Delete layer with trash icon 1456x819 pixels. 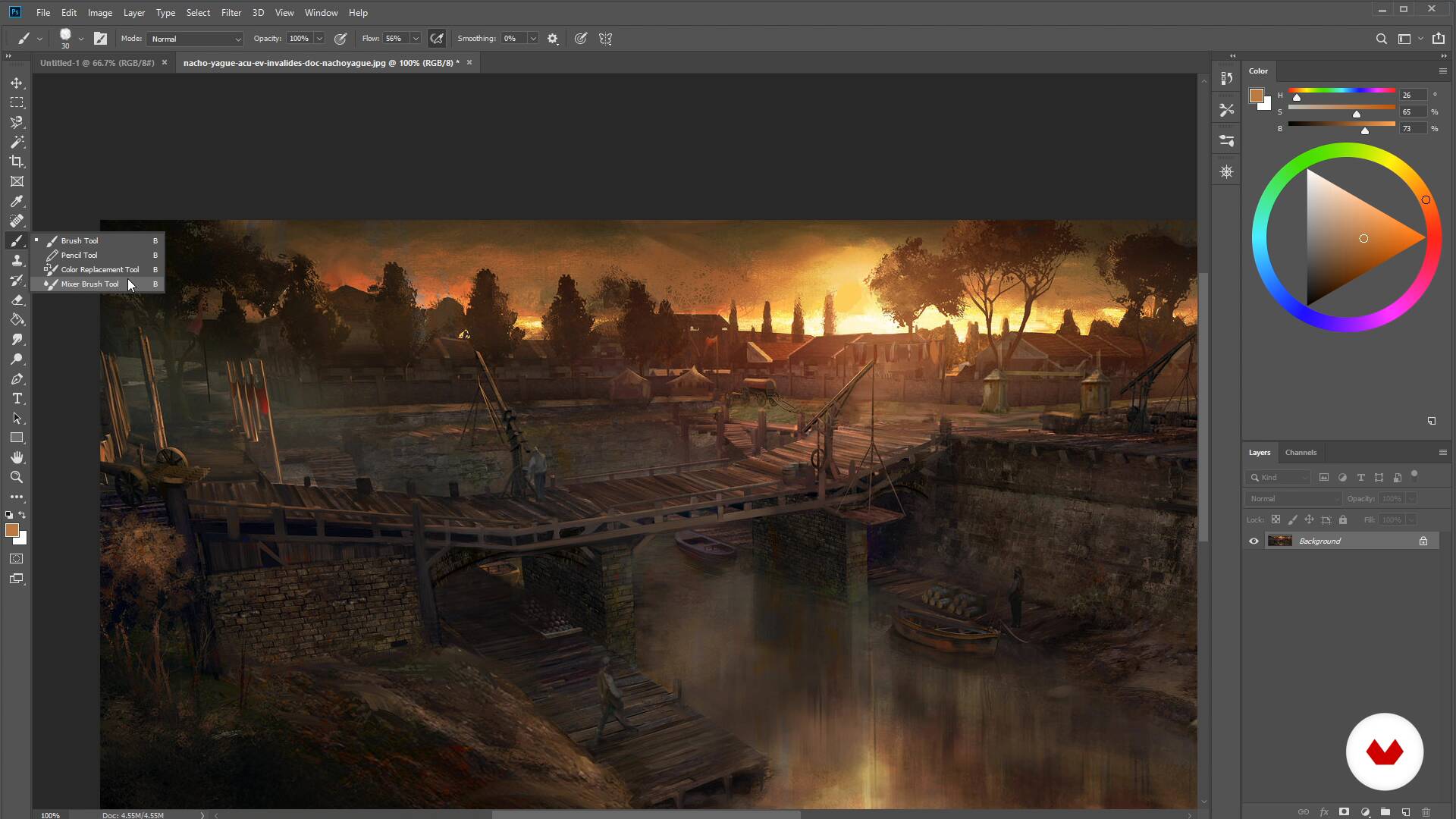[1426, 811]
